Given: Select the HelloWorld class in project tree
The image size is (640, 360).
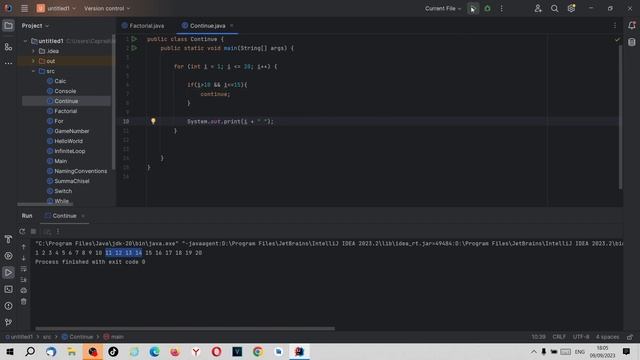Looking at the screenshot, I should (68, 141).
